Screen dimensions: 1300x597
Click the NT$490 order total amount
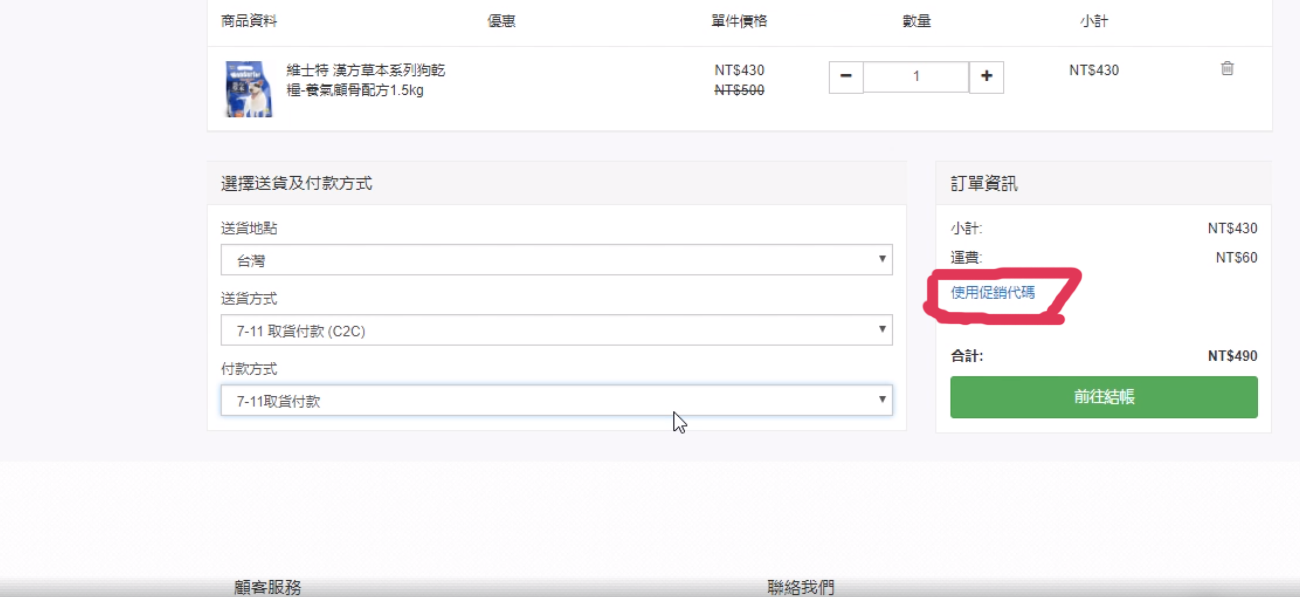point(1232,356)
